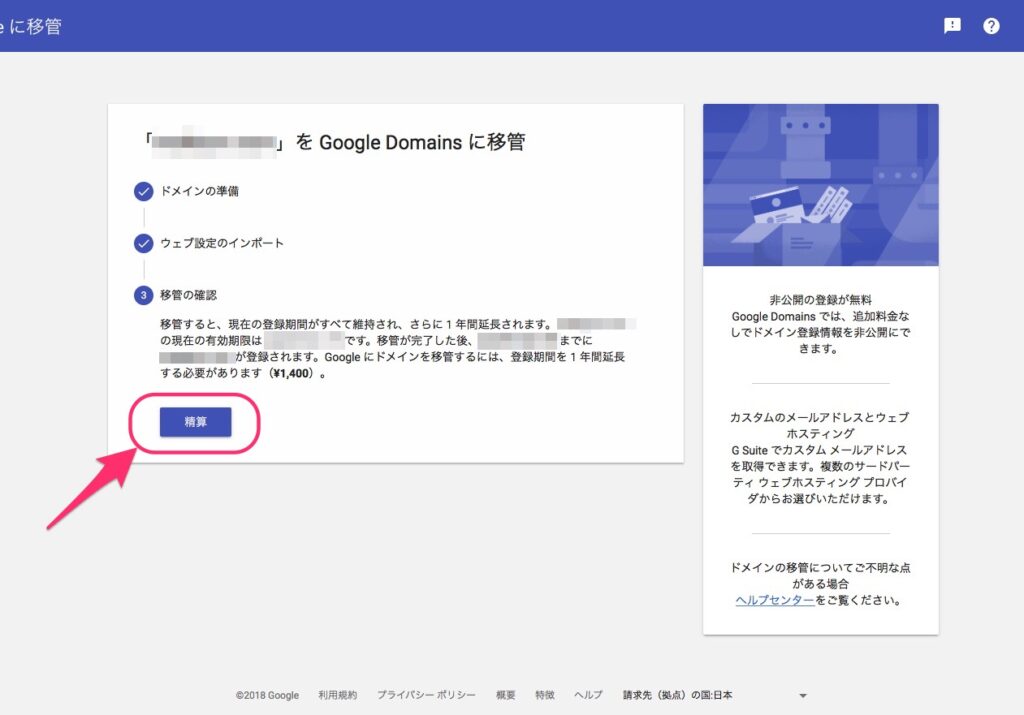Select the completed ウェブ設定のインポート step checkmark
Screen dimensions: 1024x715
[144, 244]
